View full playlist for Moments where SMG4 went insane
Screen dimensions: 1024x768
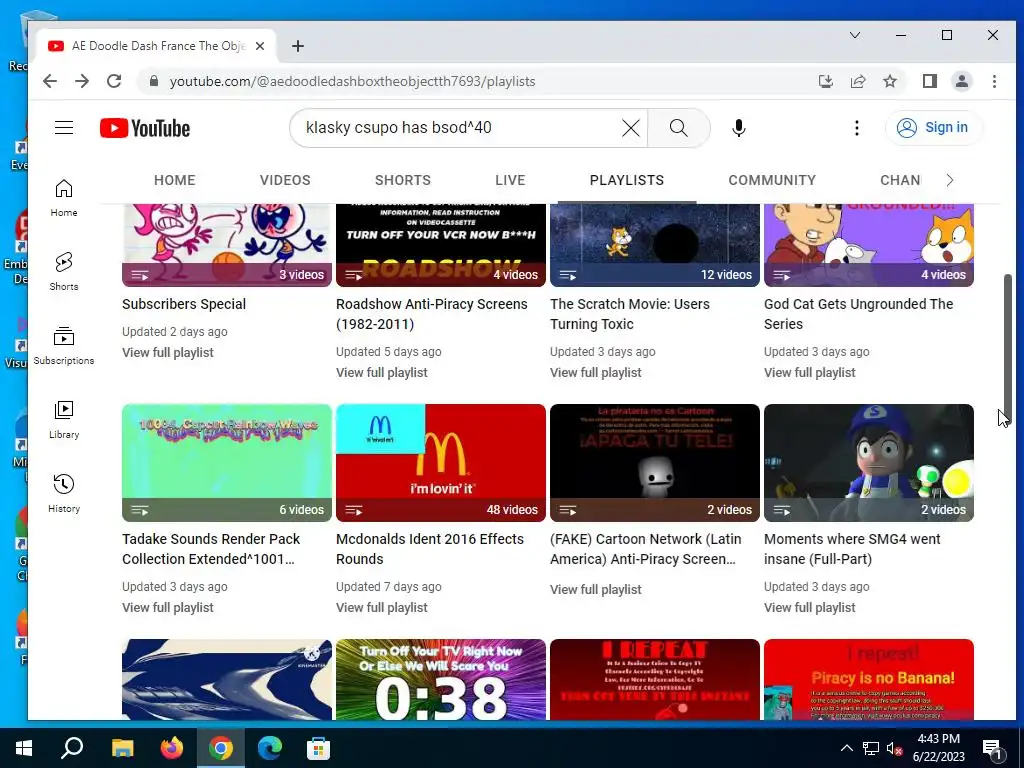810,608
